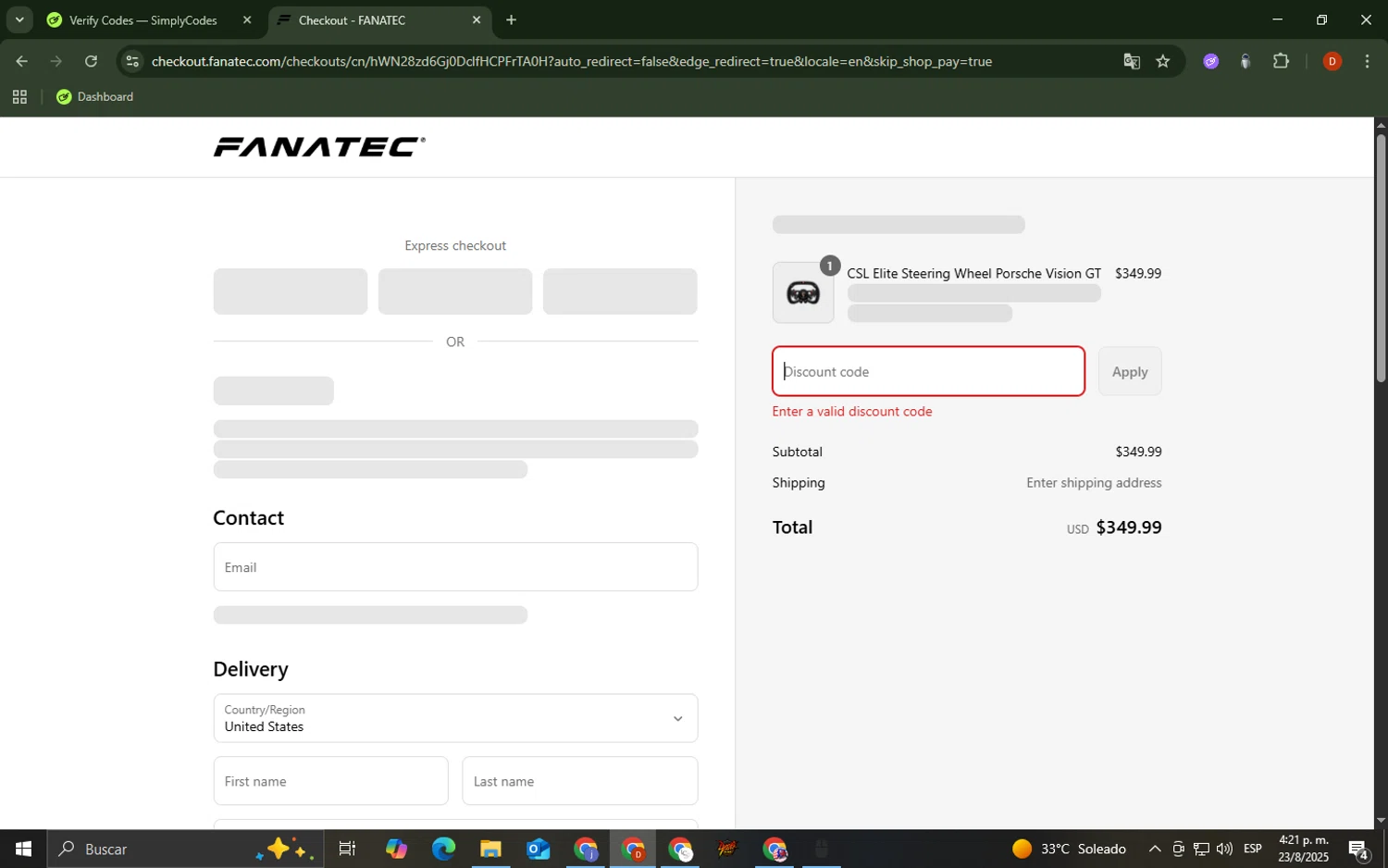The image size is (1388, 868).
Task: Open the volume control in system tray
Action: click(x=1224, y=849)
